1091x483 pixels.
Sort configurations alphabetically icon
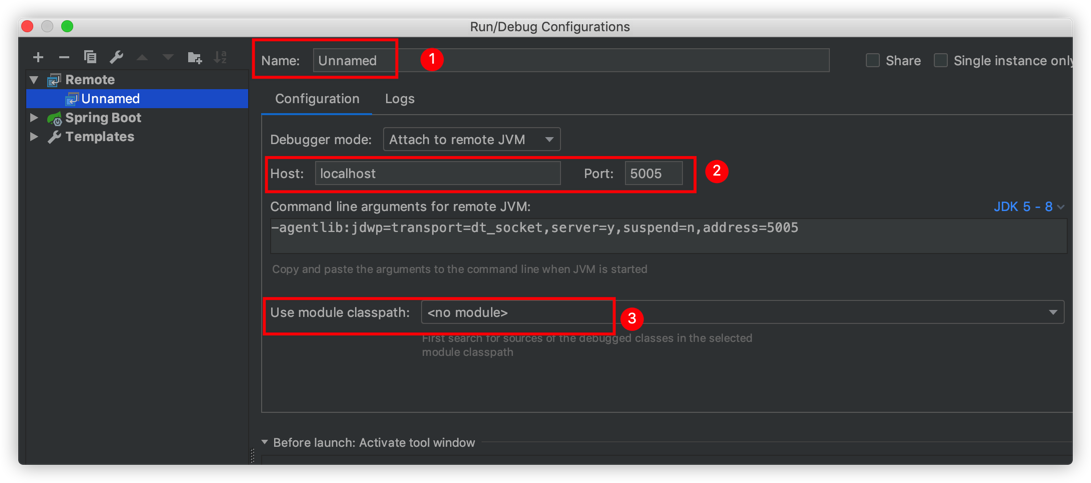click(220, 58)
